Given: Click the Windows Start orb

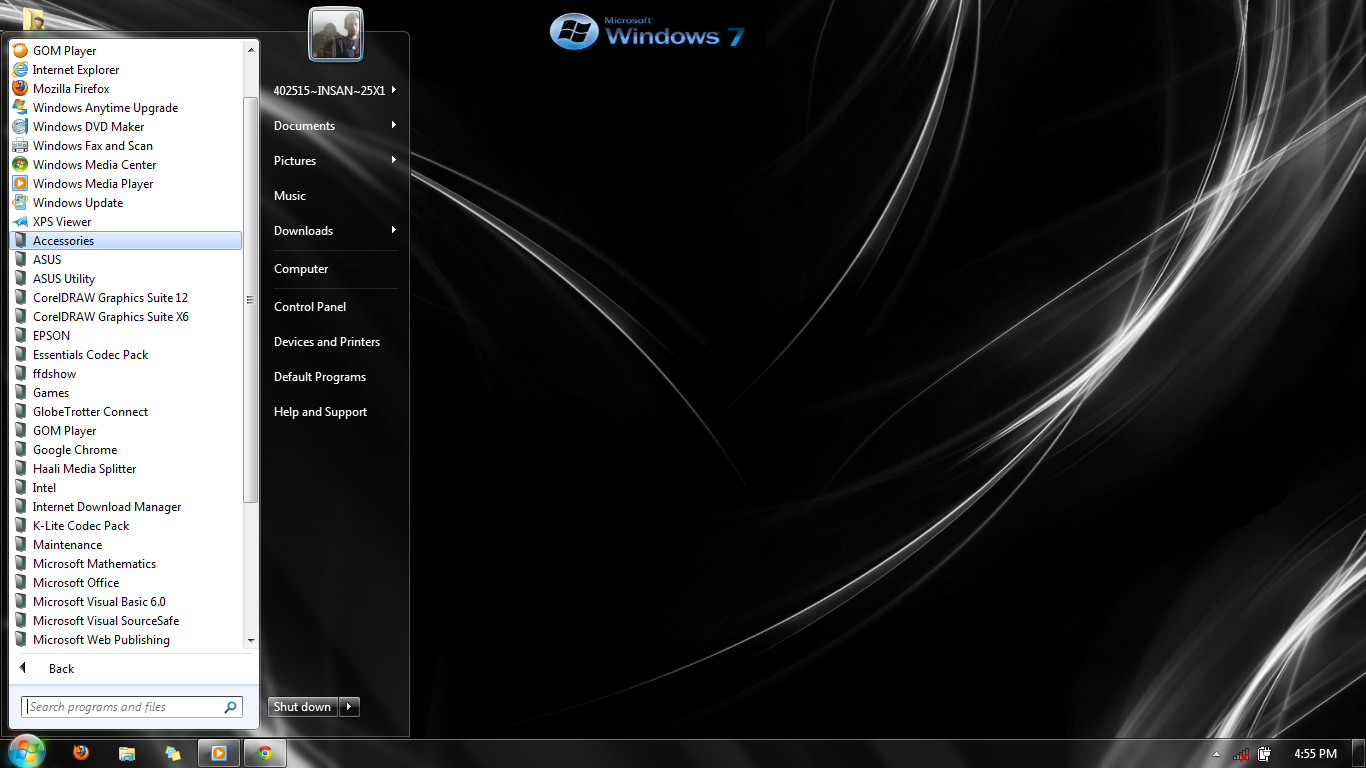Looking at the screenshot, I should coord(26,752).
